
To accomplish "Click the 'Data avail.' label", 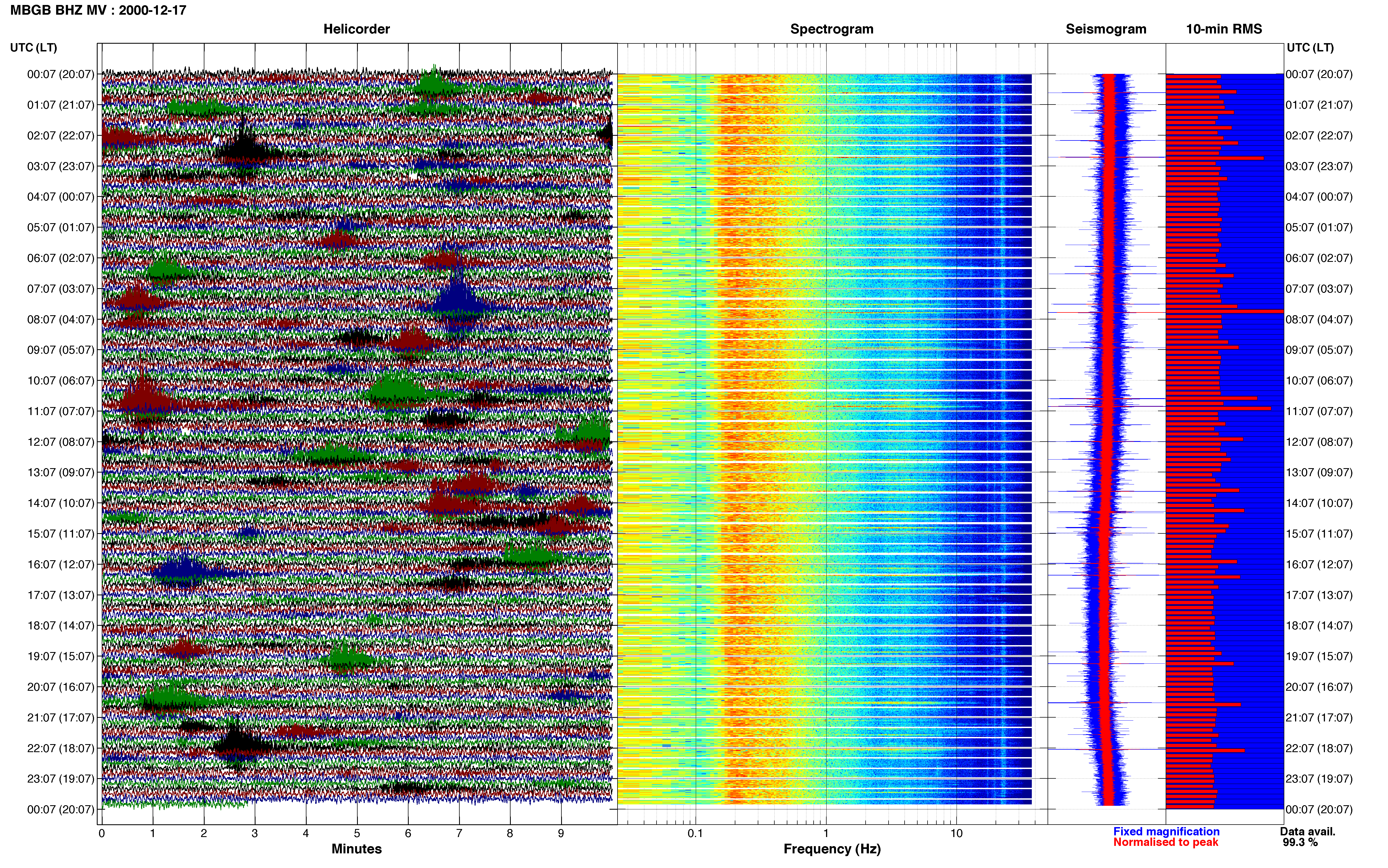I will click(1308, 831).
